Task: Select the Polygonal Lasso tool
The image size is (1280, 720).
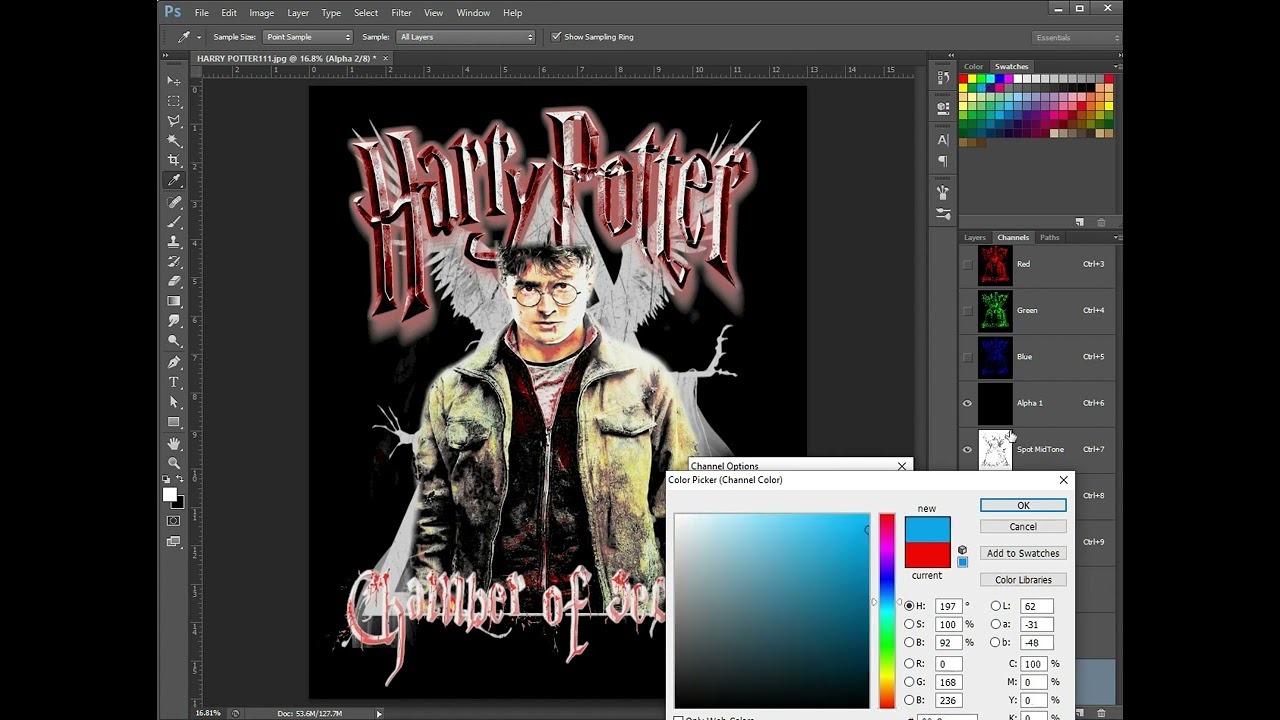Action: [x=174, y=121]
